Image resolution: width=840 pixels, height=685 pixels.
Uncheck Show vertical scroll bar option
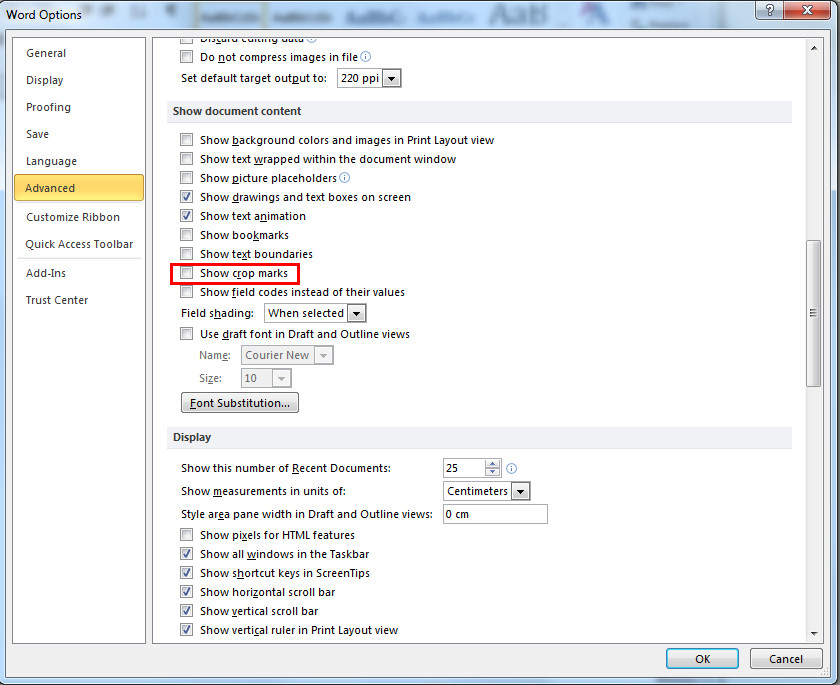pos(186,611)
